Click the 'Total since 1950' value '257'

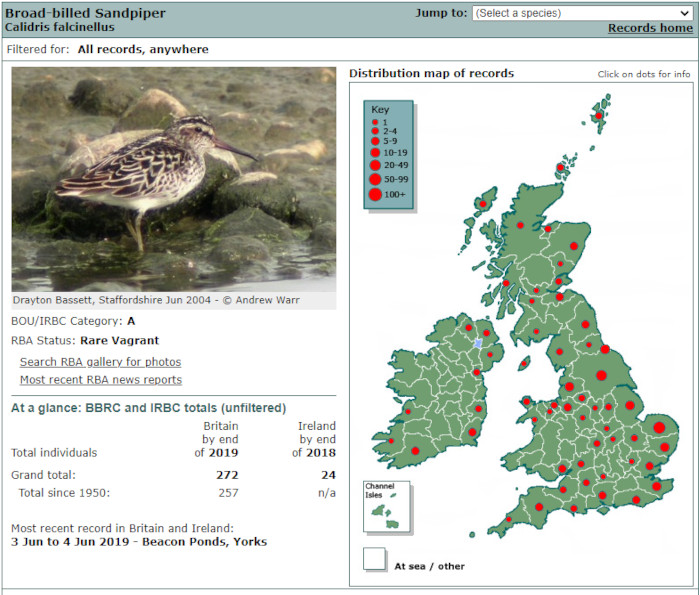coord(228,493)
